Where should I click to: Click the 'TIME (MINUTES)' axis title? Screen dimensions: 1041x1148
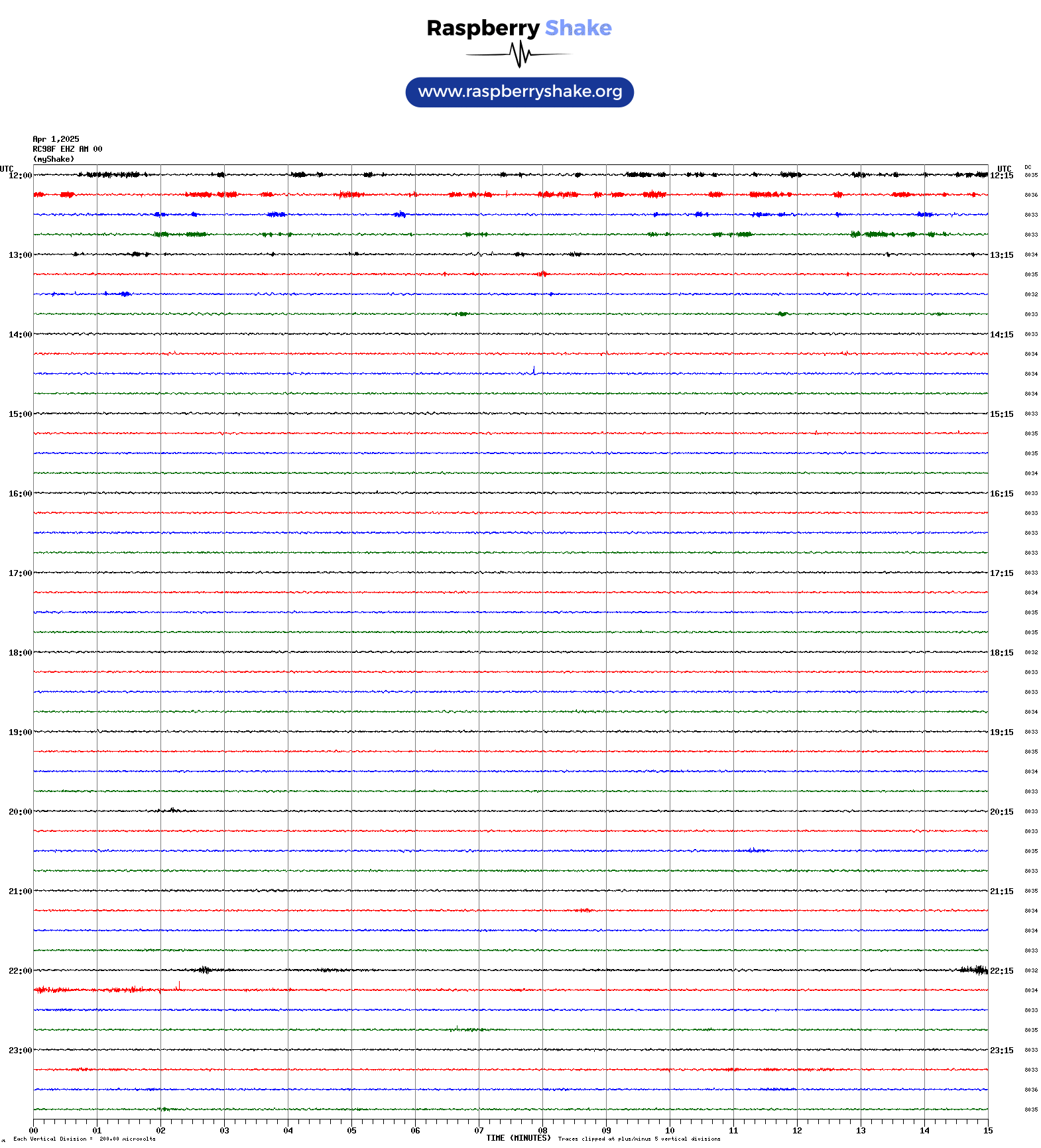pos(519,1138)
